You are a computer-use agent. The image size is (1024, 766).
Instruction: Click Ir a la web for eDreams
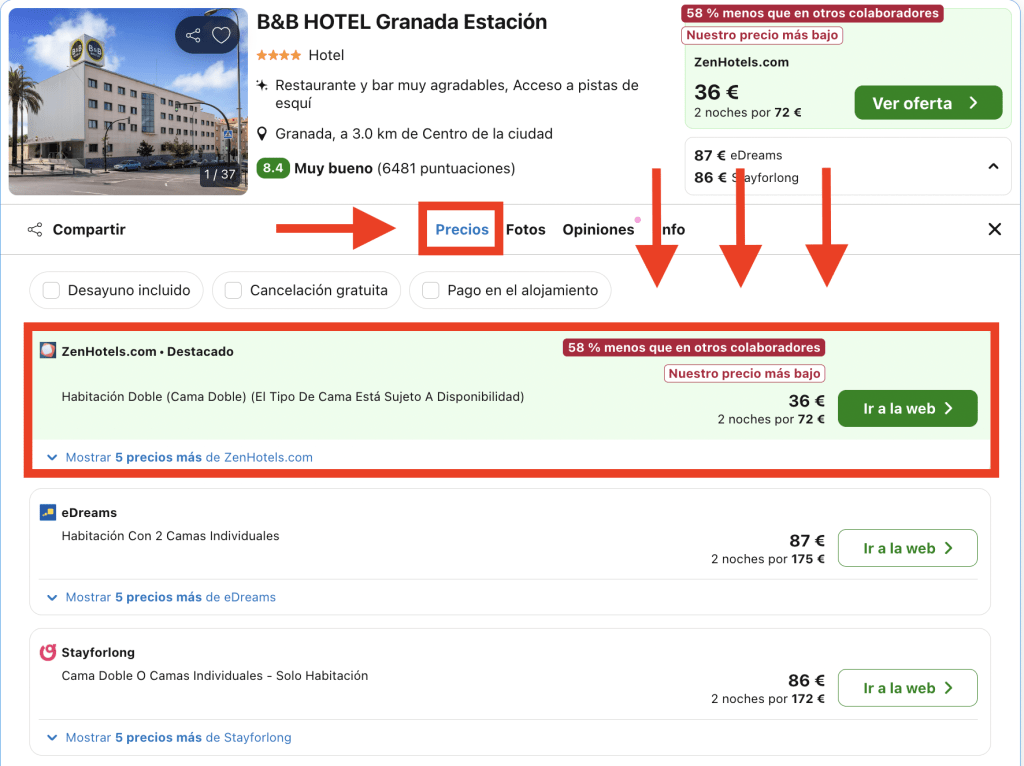pos(907,548)
